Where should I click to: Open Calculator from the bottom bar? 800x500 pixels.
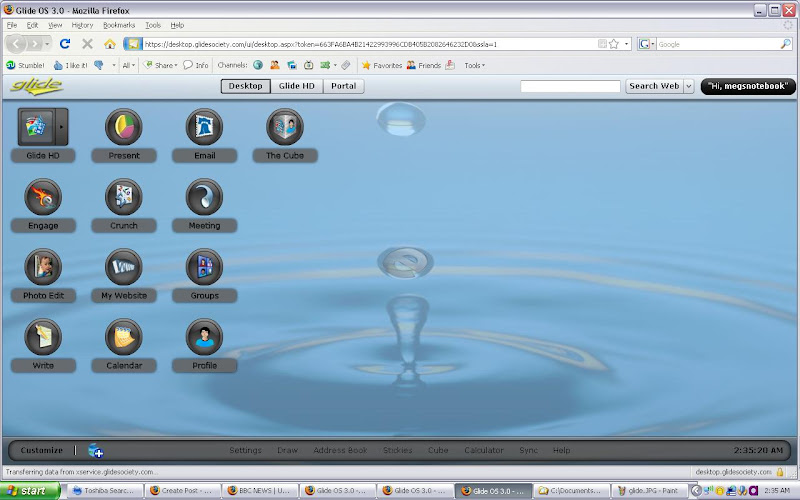[484, 450]
